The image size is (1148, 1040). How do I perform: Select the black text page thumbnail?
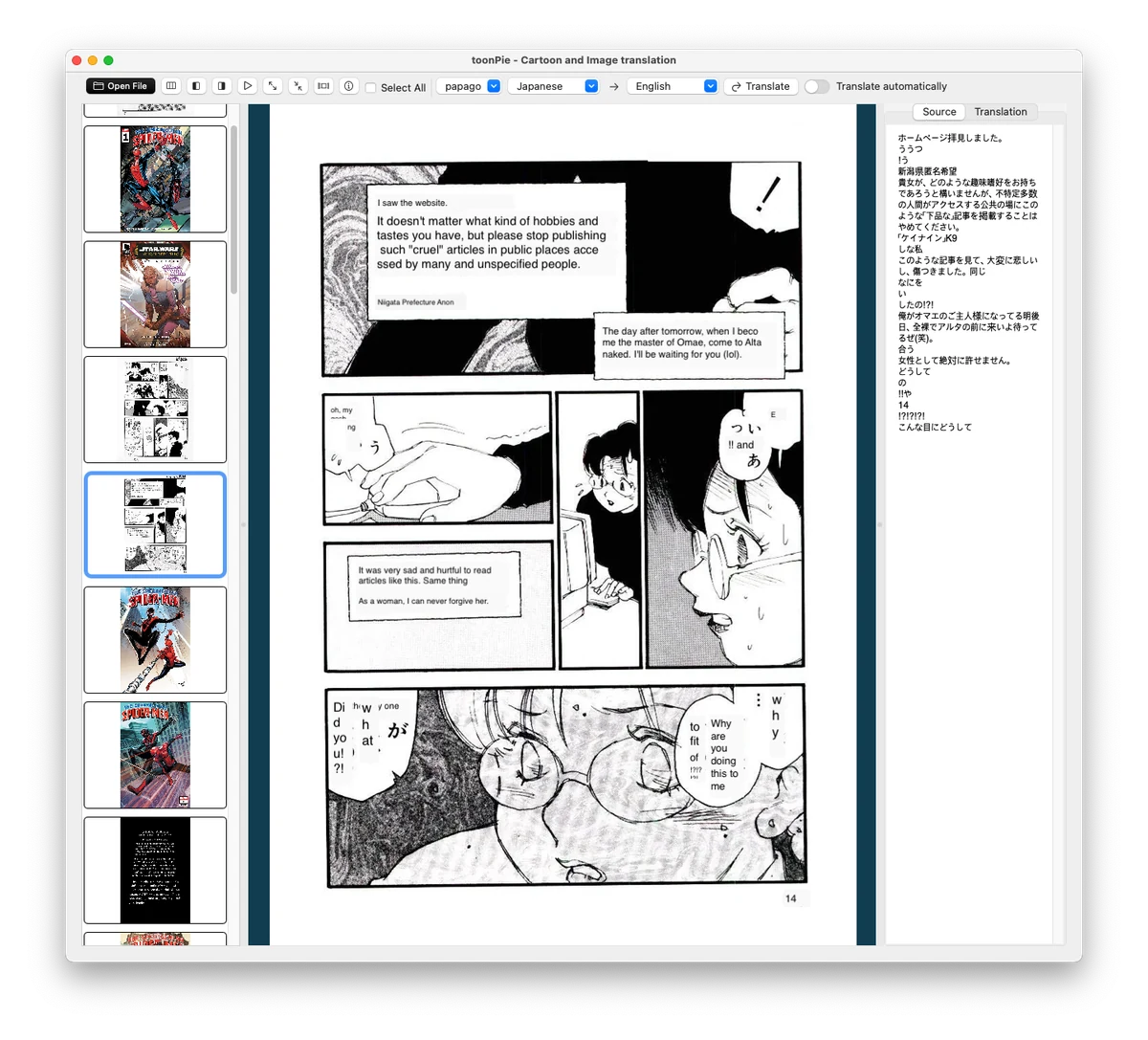[x=155, y=870]
